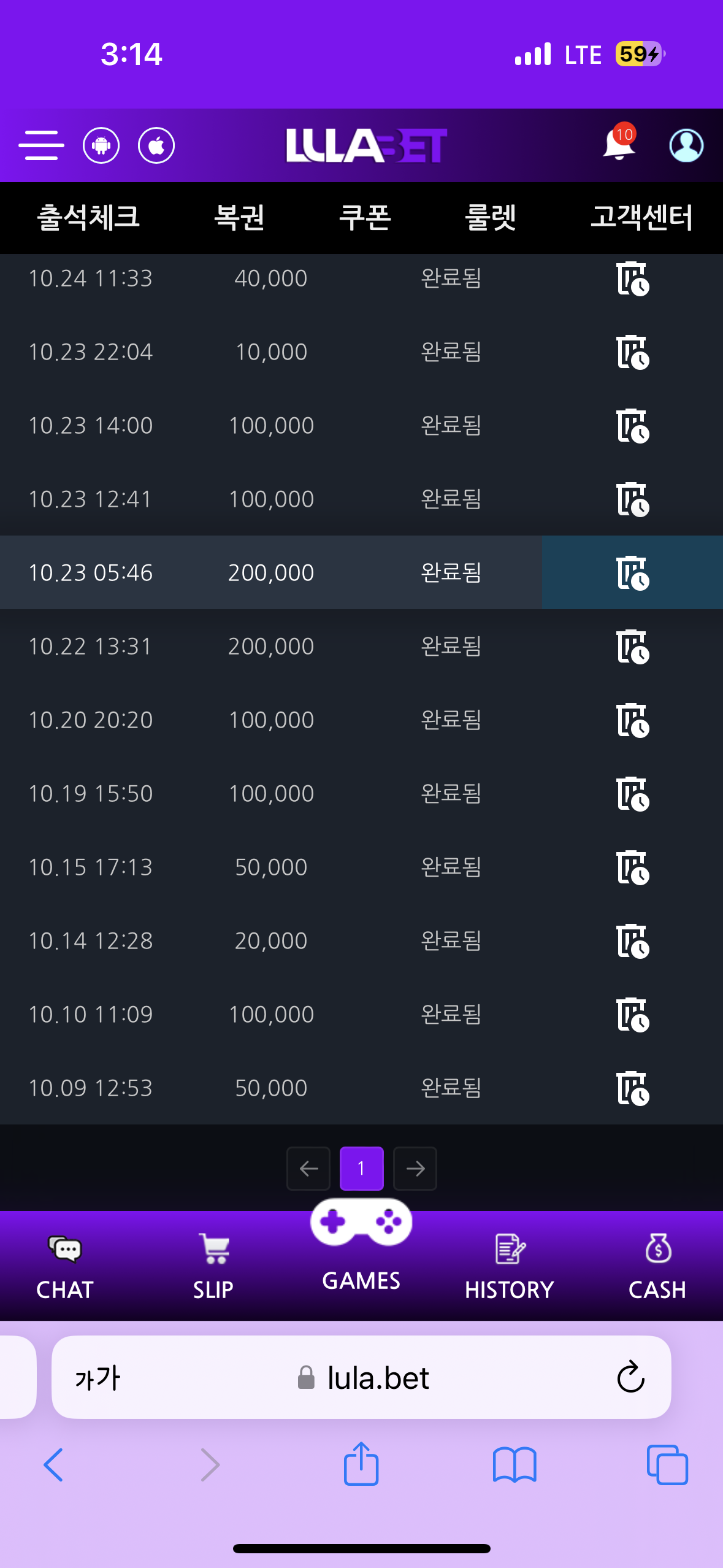Reload the page in Safari
Image resolution: width=723 pixels, height=1568 pixels.
tap(630, 1378)
